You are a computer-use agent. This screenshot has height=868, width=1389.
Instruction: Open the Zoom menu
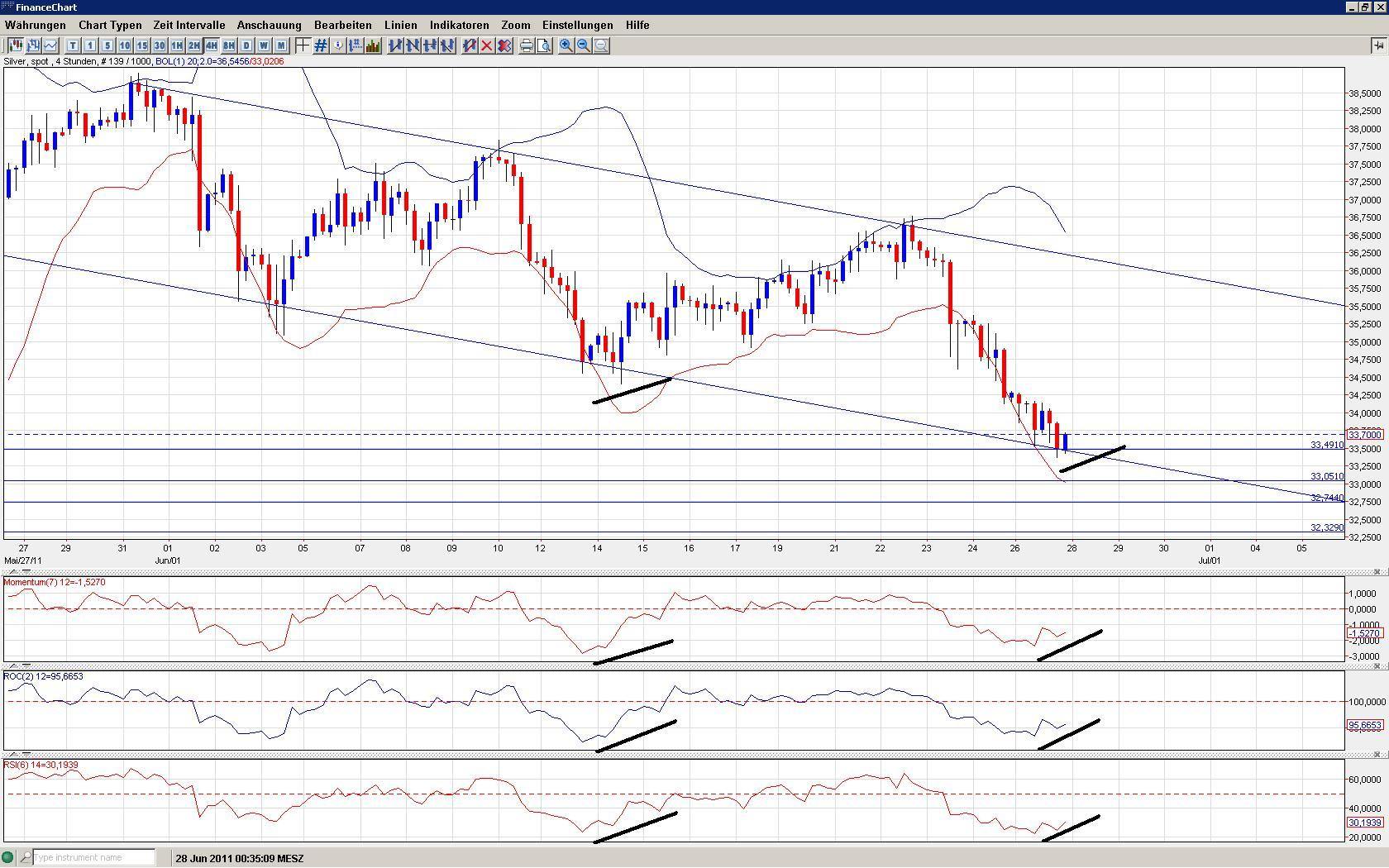[x=516, y=25]
